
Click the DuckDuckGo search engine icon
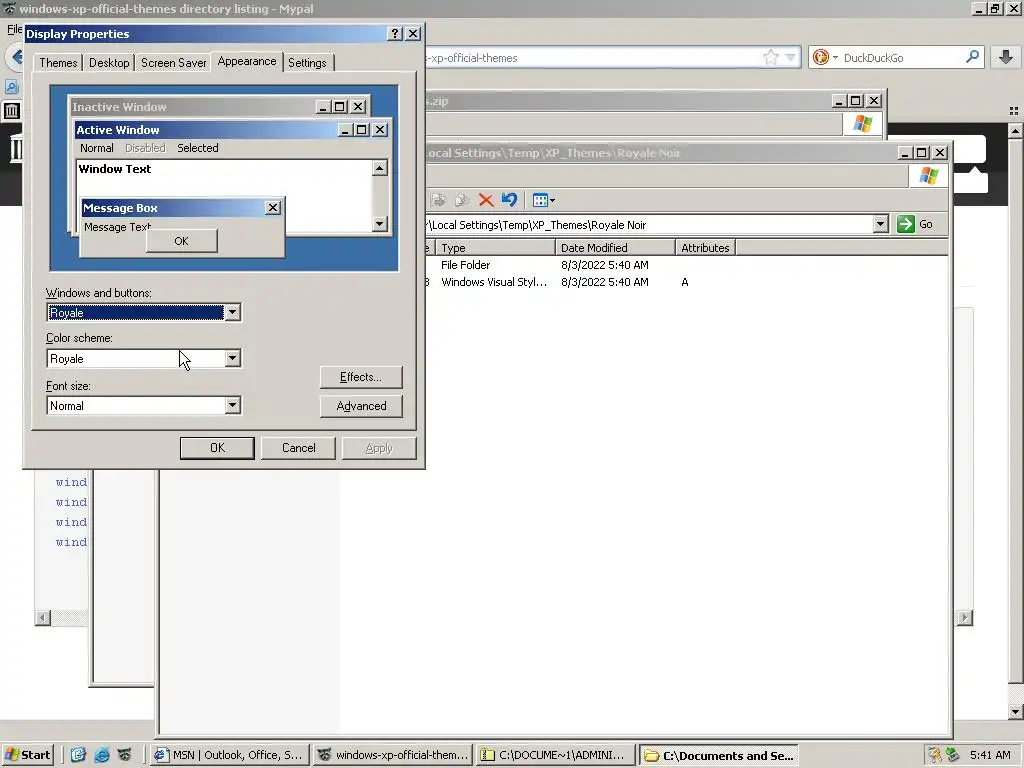tap(821, 57)
